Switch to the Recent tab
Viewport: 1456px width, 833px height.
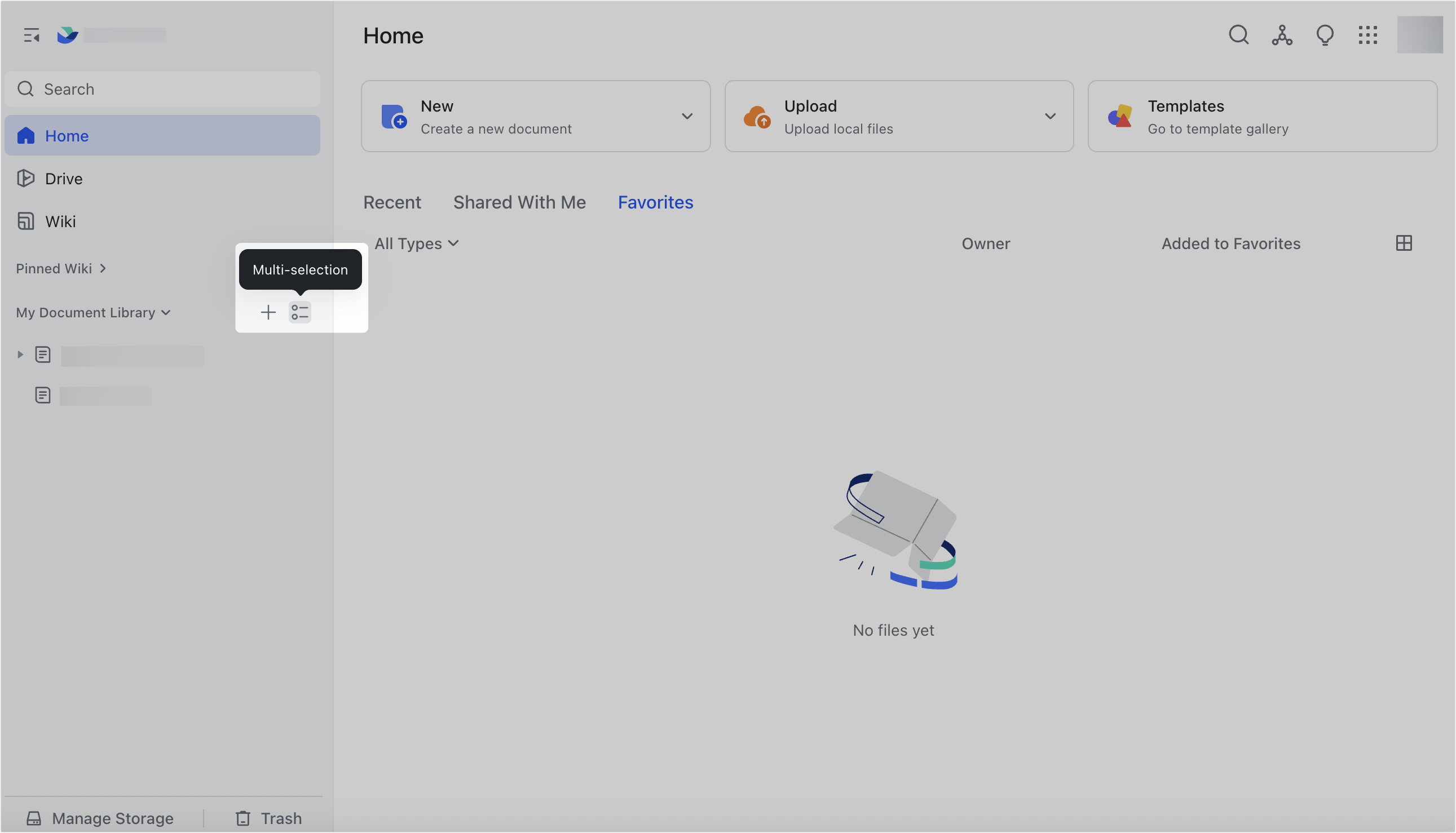(392, 202)
